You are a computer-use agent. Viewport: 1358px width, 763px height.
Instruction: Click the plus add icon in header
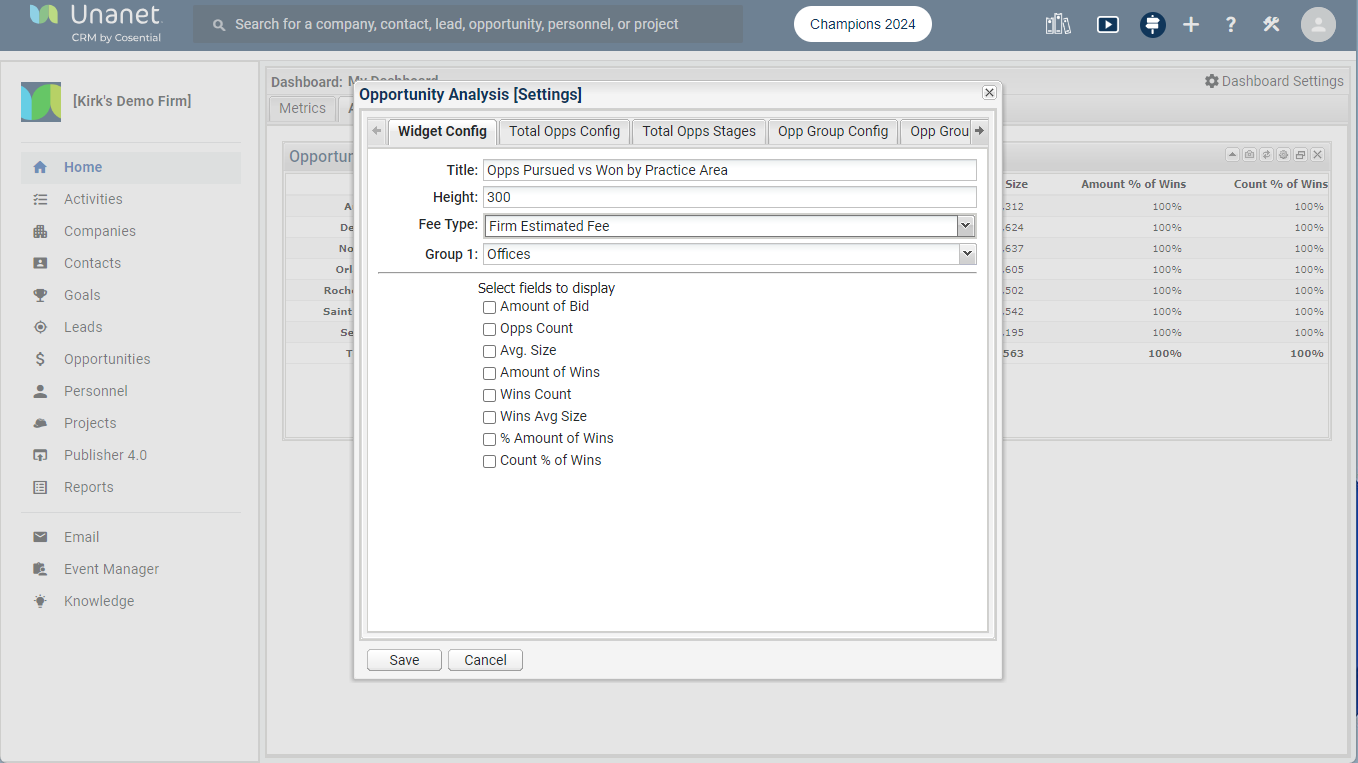[1191, 25]
